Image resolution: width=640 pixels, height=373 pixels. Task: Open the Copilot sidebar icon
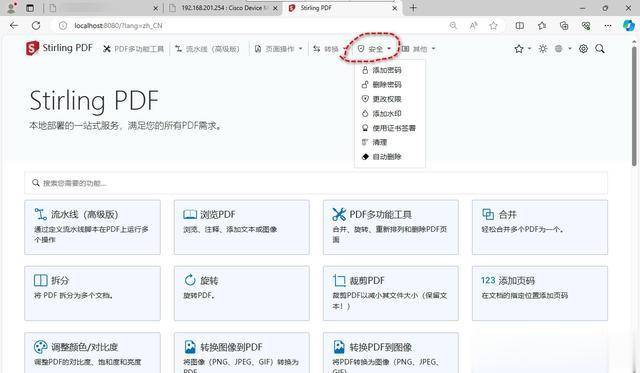click(x=629, y=25)
